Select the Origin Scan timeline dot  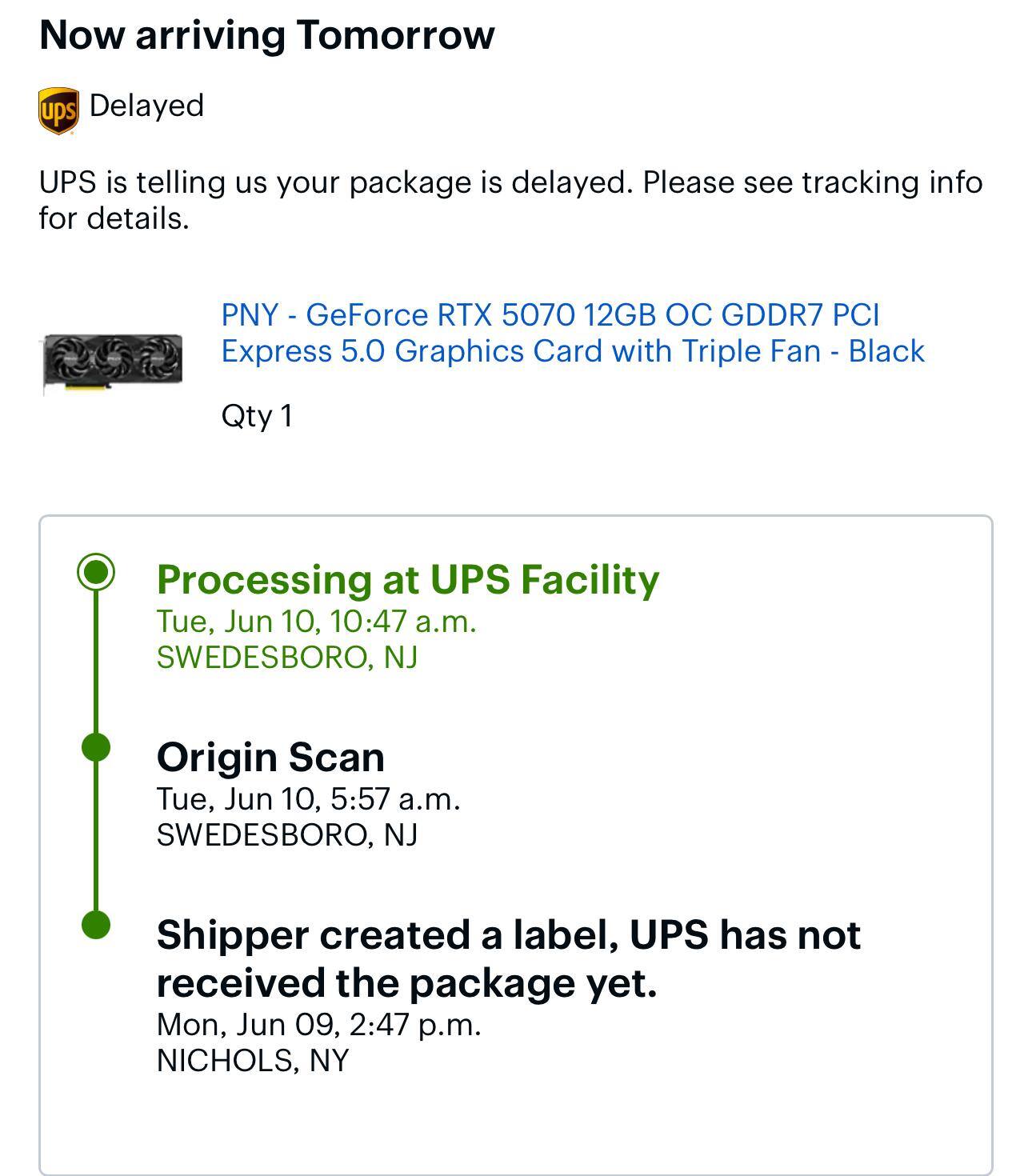[96, 746]
